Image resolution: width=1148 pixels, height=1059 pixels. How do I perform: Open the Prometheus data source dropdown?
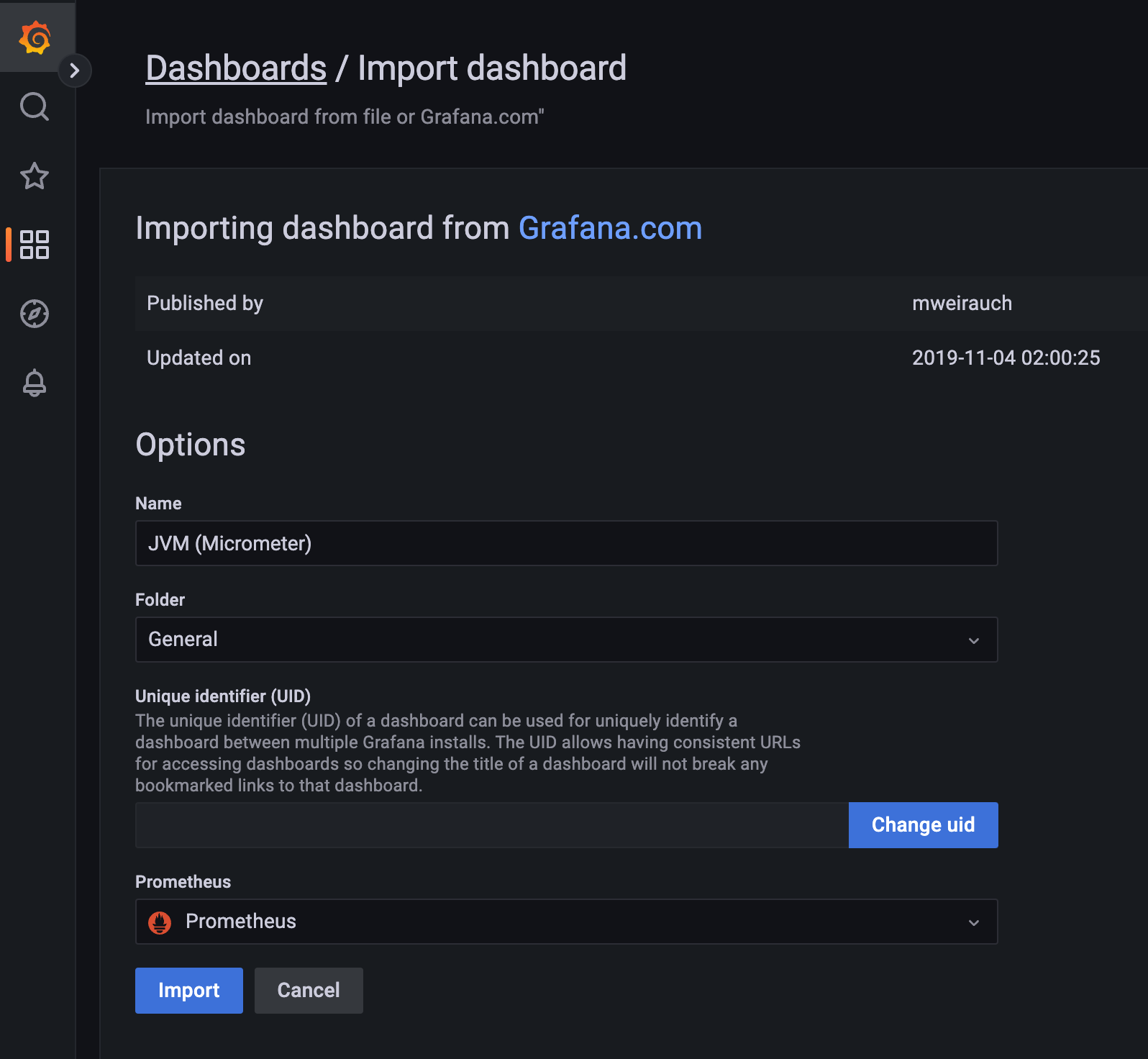point(566,922)
